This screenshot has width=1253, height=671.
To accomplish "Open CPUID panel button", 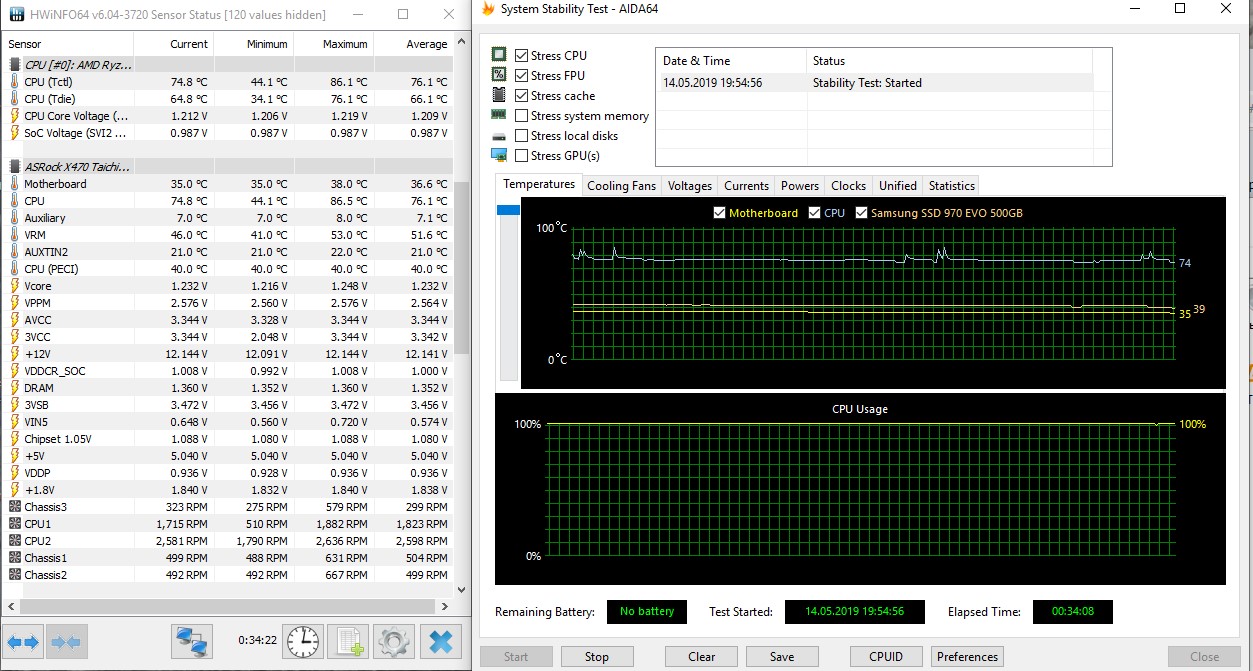I will (x=885, y=657).
